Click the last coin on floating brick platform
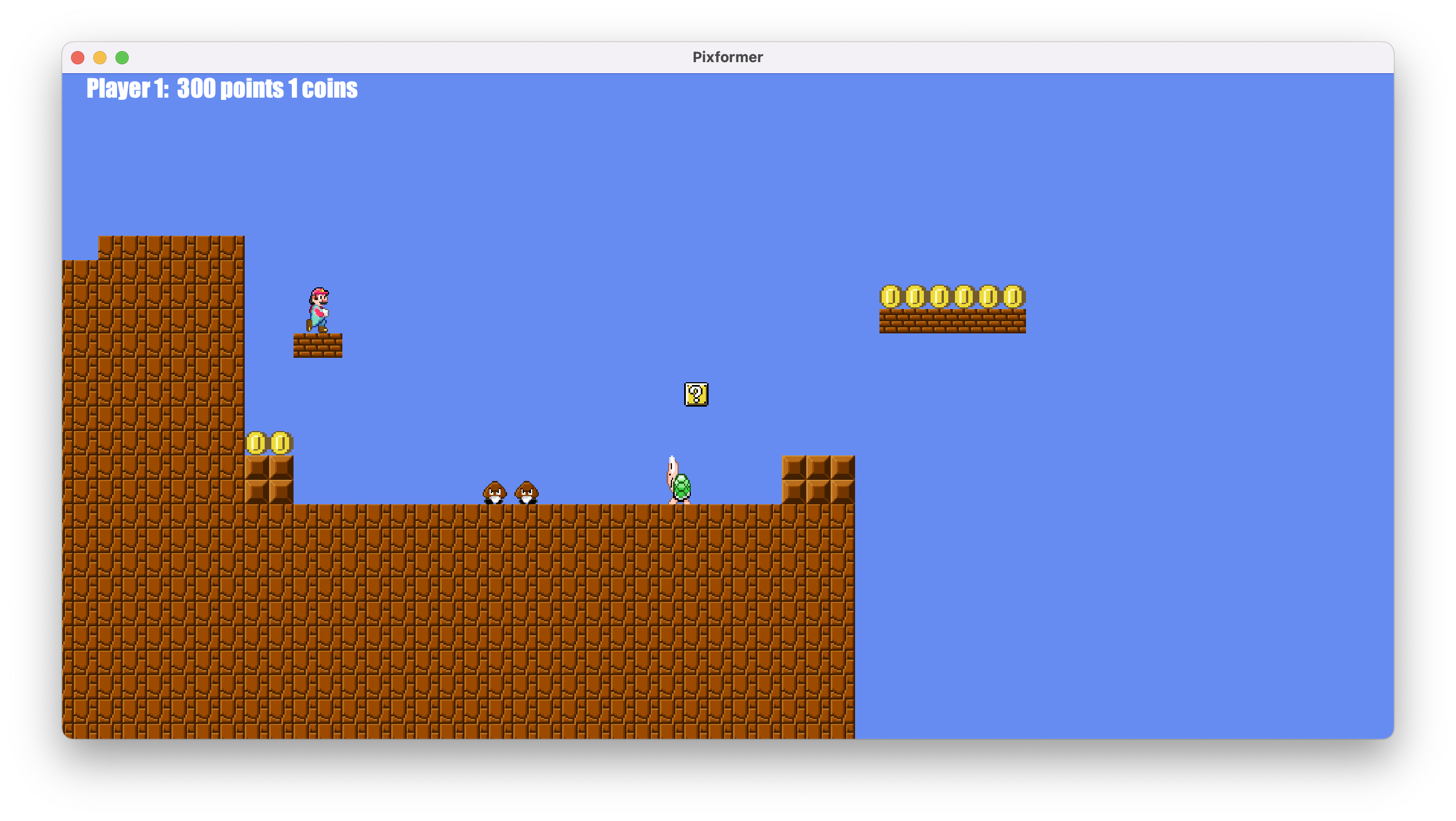 pos(1013,296)
